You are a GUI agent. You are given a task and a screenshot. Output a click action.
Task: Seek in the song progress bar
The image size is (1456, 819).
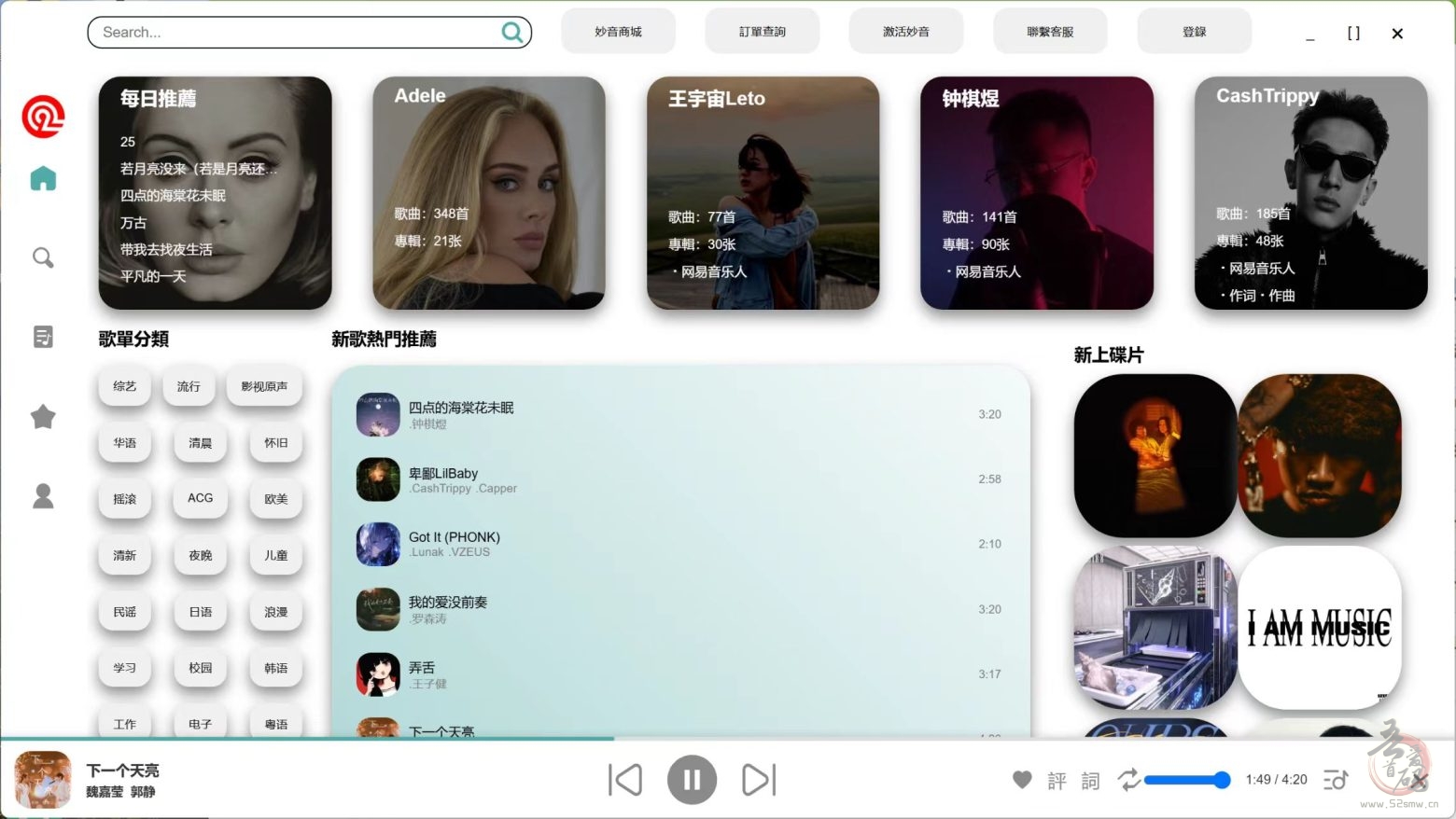[x=728, y=739]
